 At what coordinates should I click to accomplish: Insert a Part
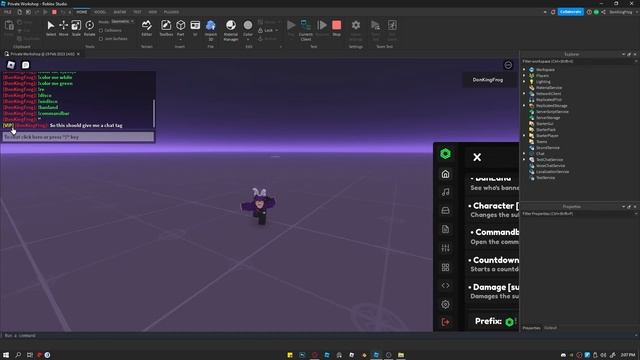pyautogui.click(x=180, y=28)
